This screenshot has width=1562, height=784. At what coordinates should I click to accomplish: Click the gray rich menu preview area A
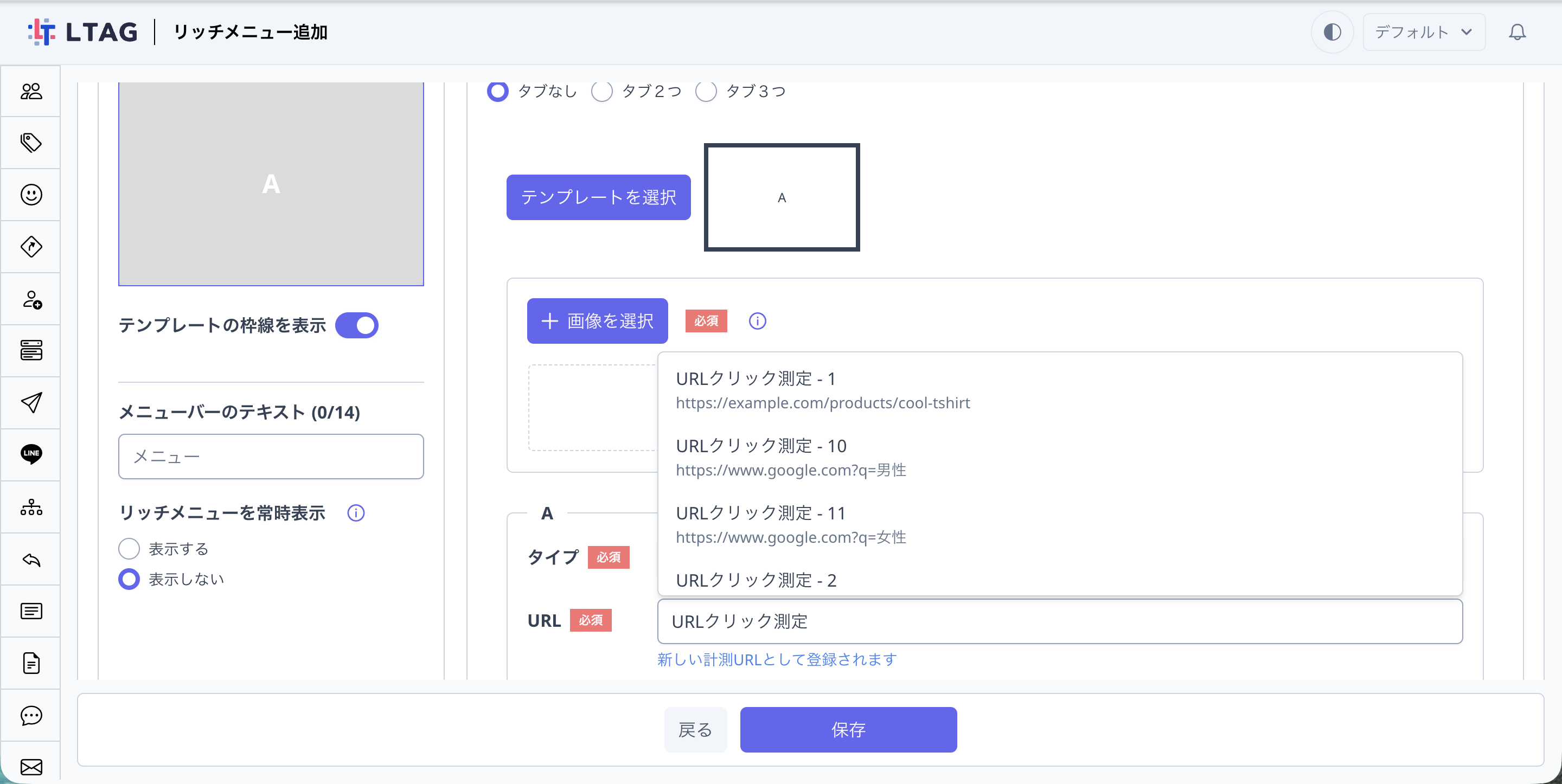pyautogui.click(x=271, y=184)
